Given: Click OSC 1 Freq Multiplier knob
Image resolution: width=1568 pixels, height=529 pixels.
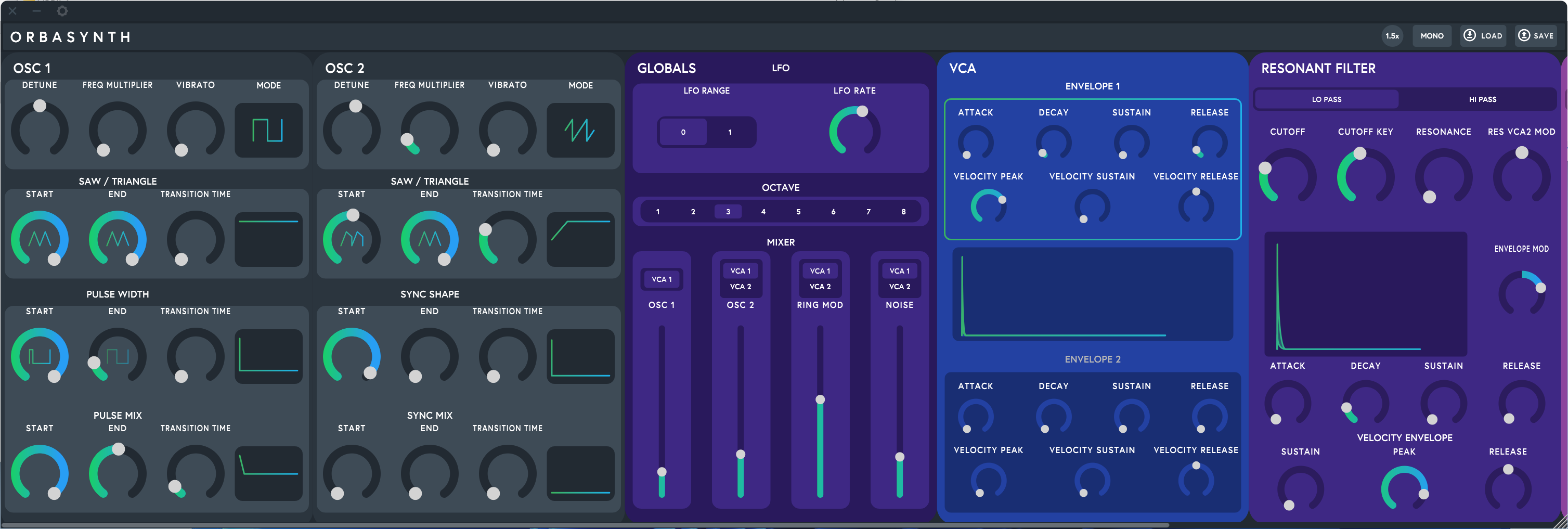Looking at the screenshot, I should point(118,129).
